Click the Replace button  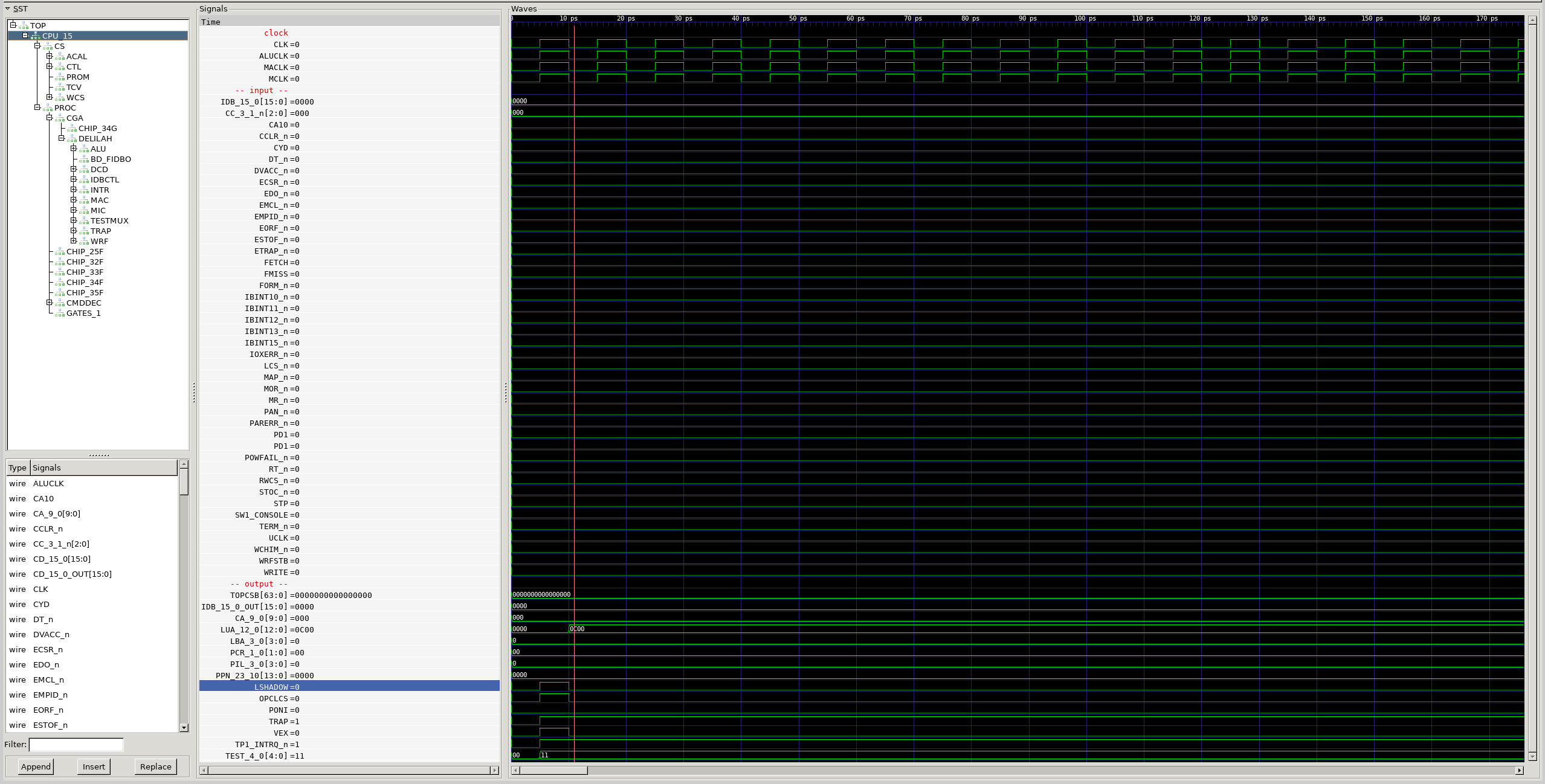[156, 766]
